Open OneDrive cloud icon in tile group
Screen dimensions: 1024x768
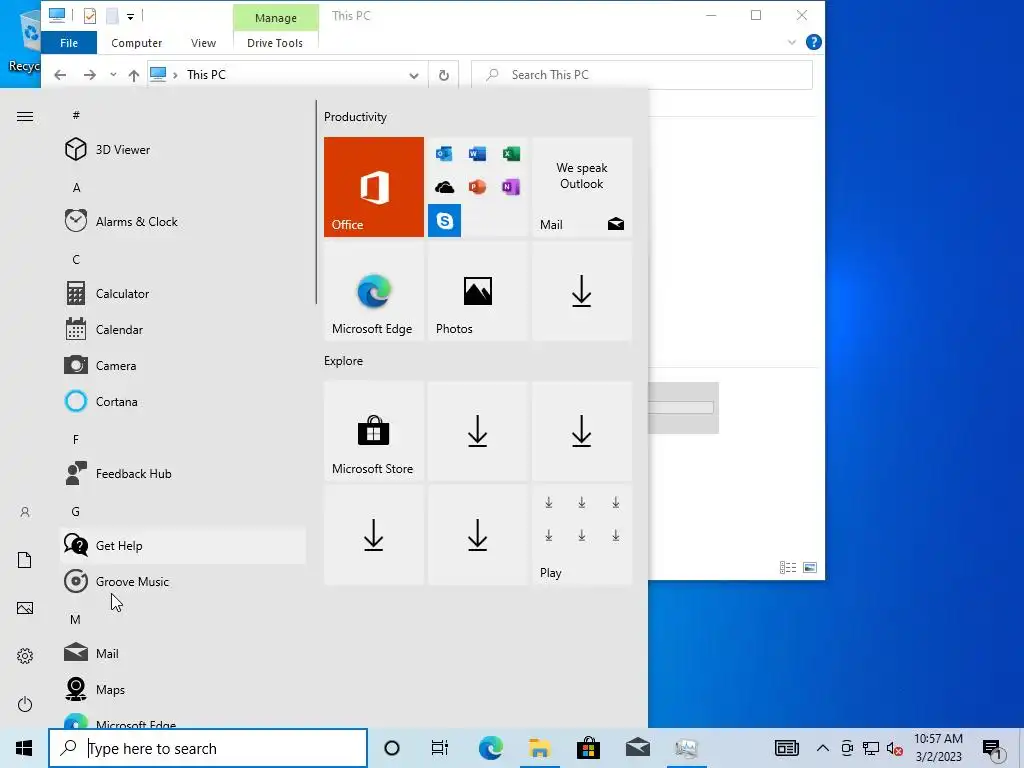click(x=444, y=187)
